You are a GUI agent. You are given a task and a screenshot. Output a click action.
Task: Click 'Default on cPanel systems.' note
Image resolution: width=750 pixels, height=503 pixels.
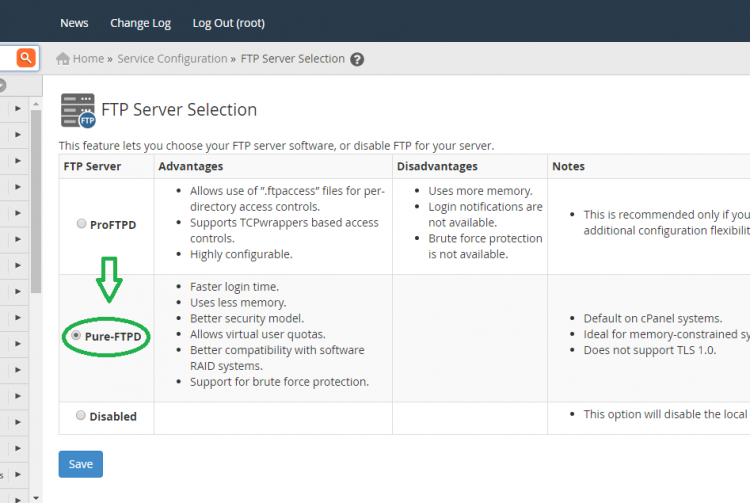click(x=653, y=318)
